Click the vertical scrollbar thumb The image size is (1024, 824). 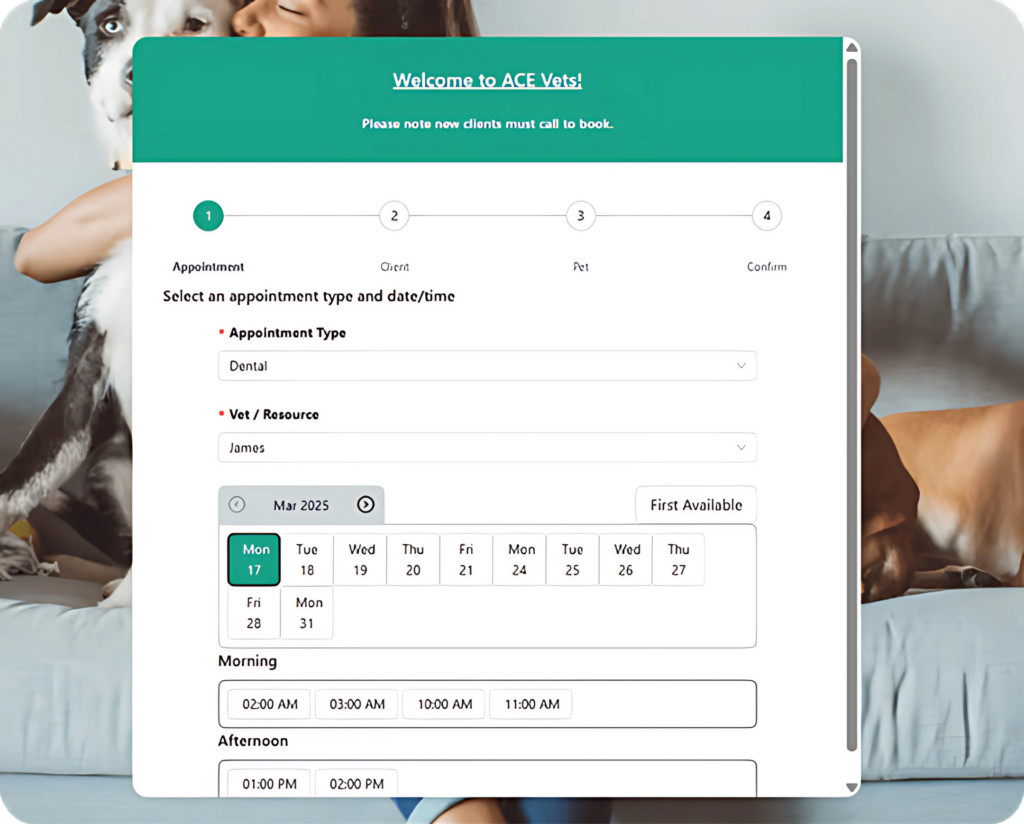click(x=852, y=405)
